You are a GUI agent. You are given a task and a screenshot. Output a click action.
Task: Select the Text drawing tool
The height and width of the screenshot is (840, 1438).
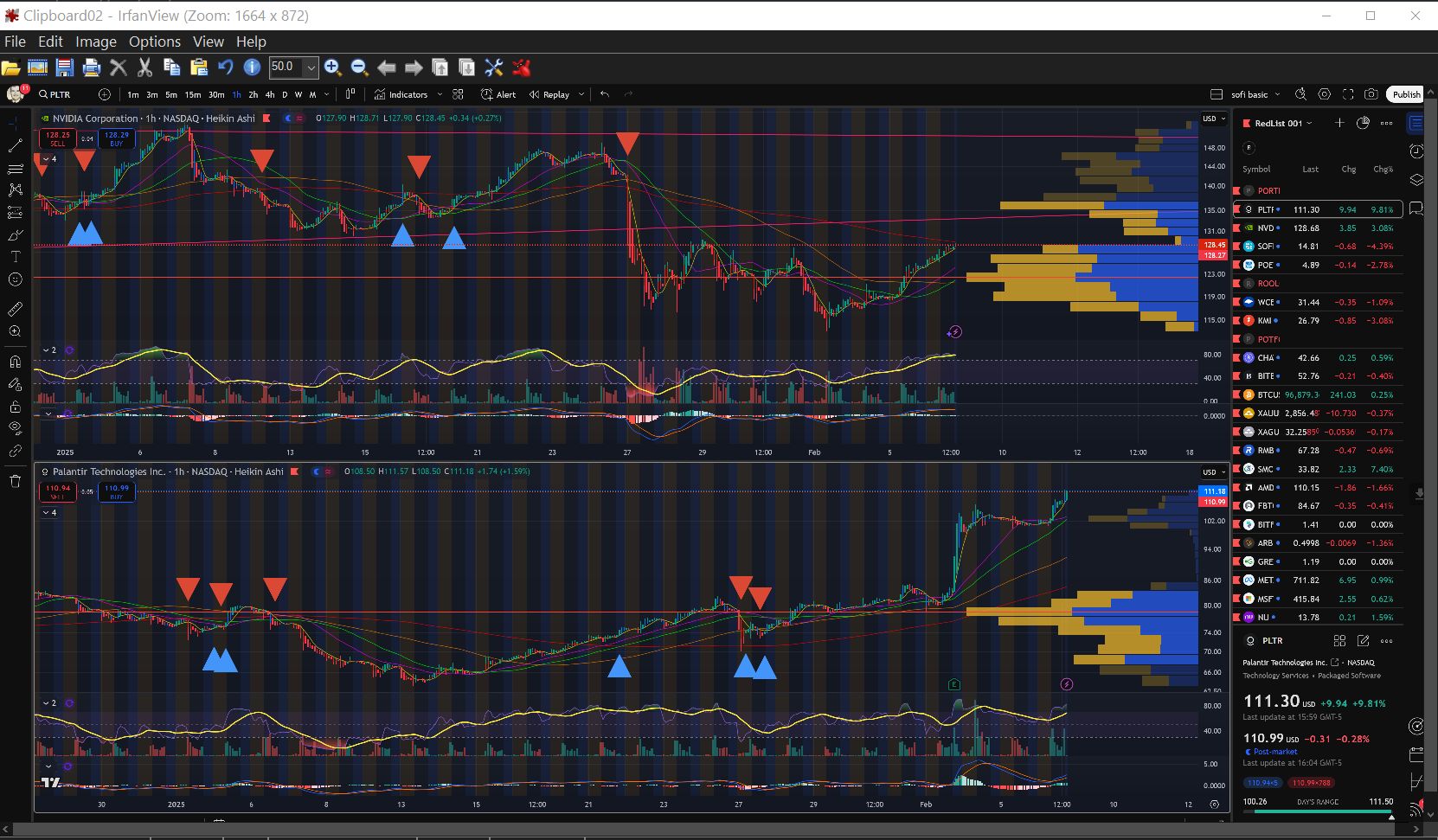click(15, 257)
